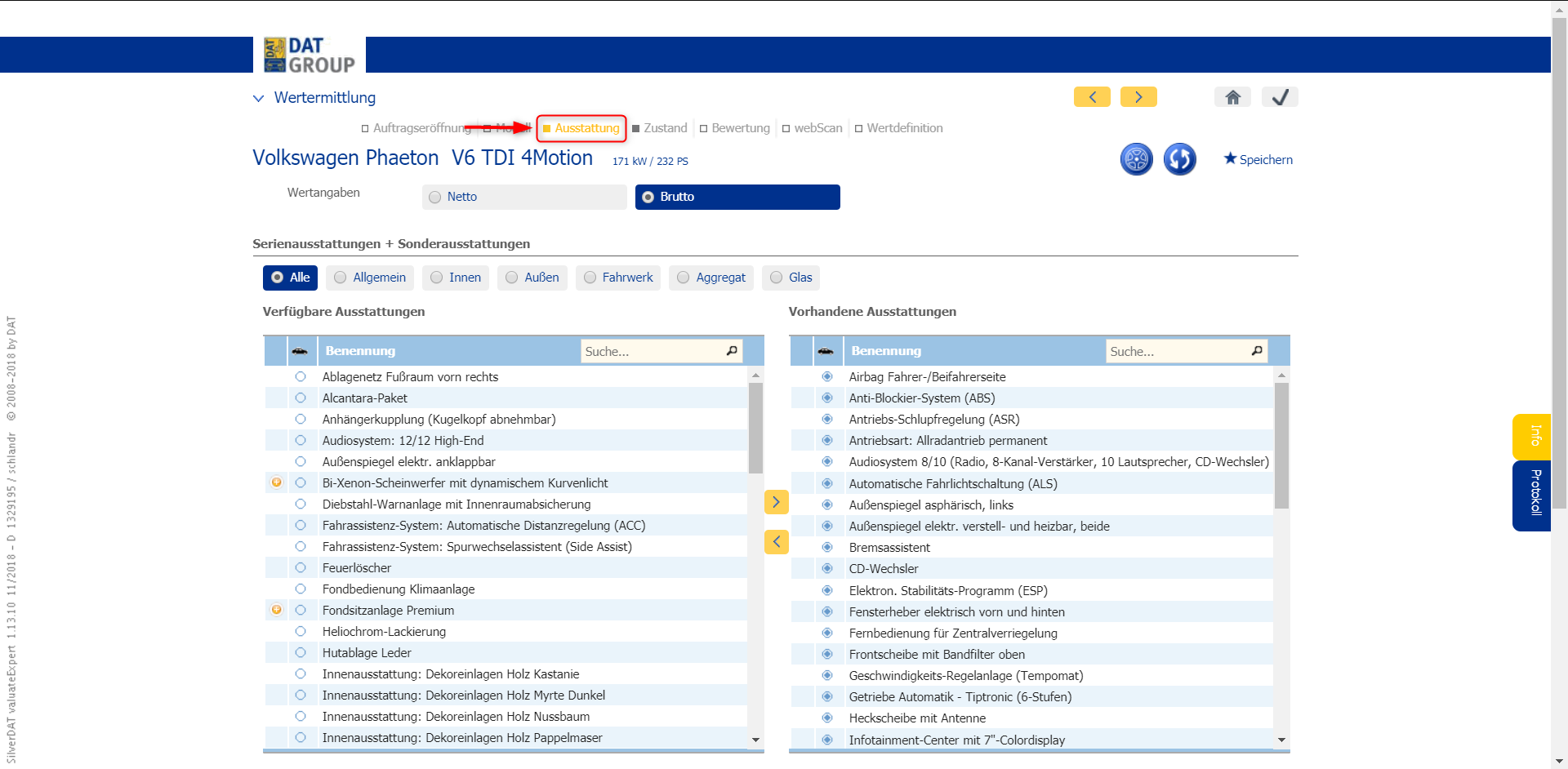This screenshot has height=769, width=1568.
Task: Open the Zustand step
Action: tap(660, 128)
